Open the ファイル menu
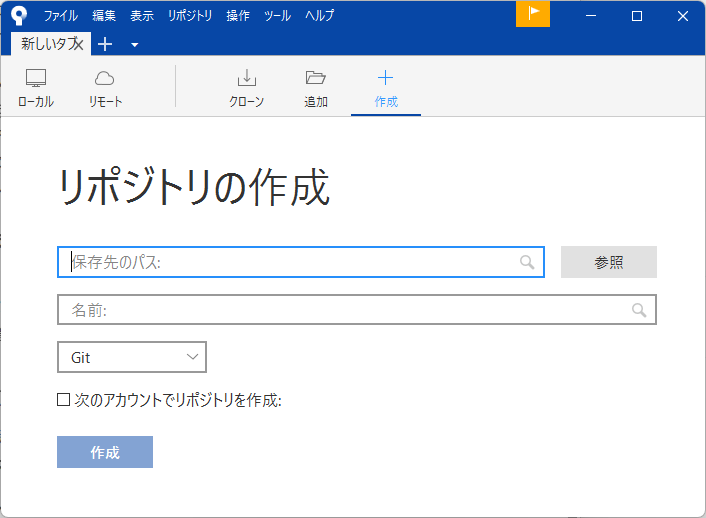The height and width of the screenshot is (518, 706). tap(60, 16)
